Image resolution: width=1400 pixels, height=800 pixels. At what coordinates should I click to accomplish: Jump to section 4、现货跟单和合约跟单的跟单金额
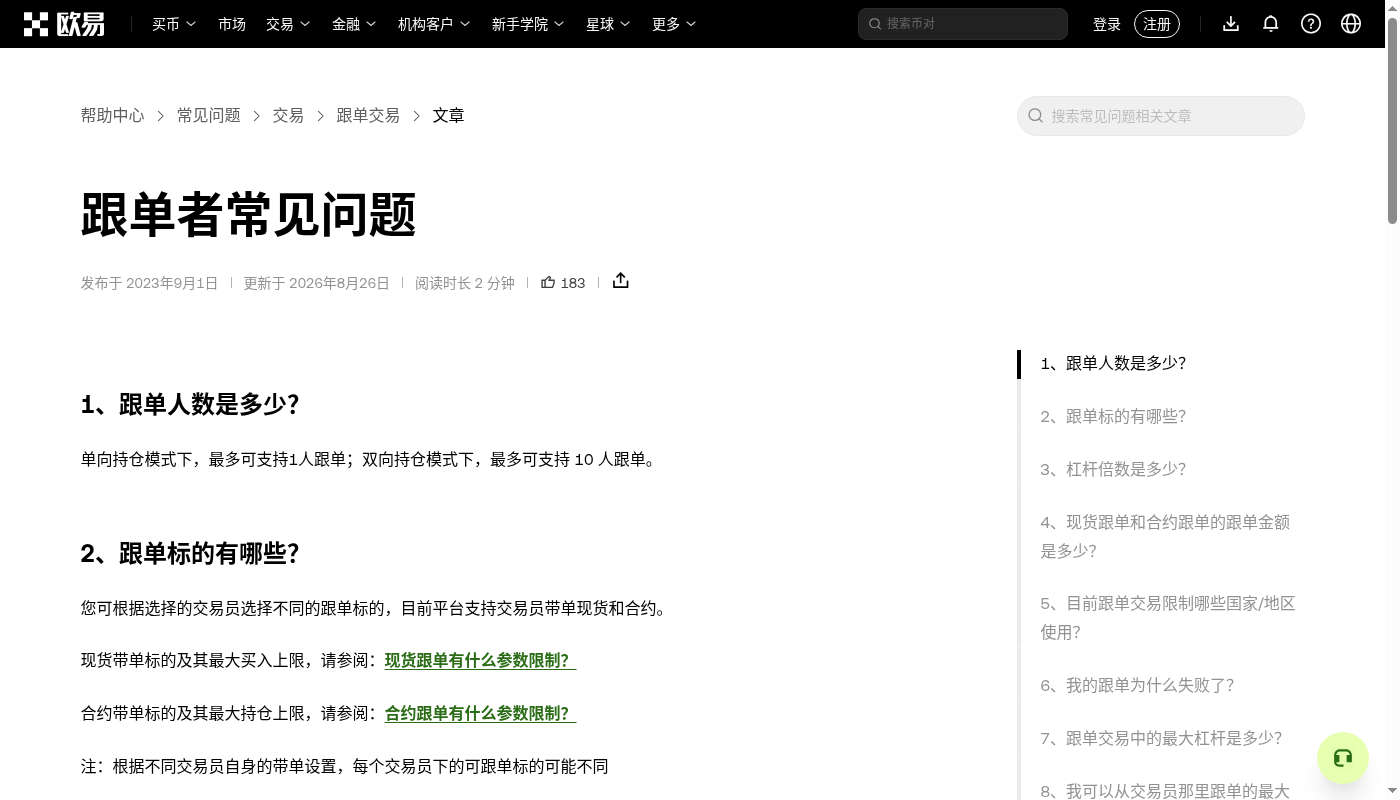click(x=1165, y=537)
